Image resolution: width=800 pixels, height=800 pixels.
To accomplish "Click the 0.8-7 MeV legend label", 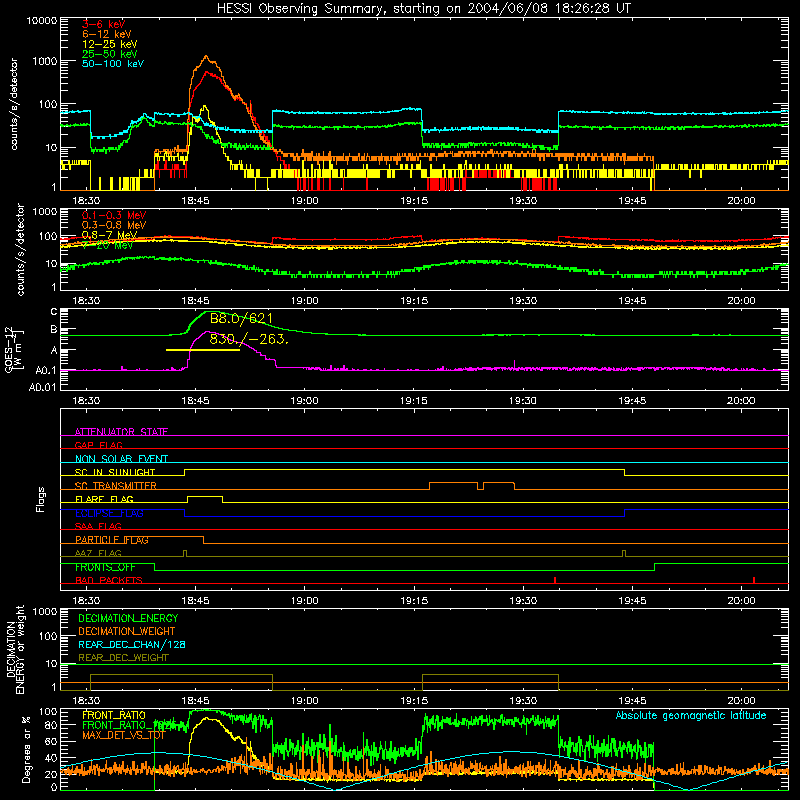I will (x=109, y=235).
